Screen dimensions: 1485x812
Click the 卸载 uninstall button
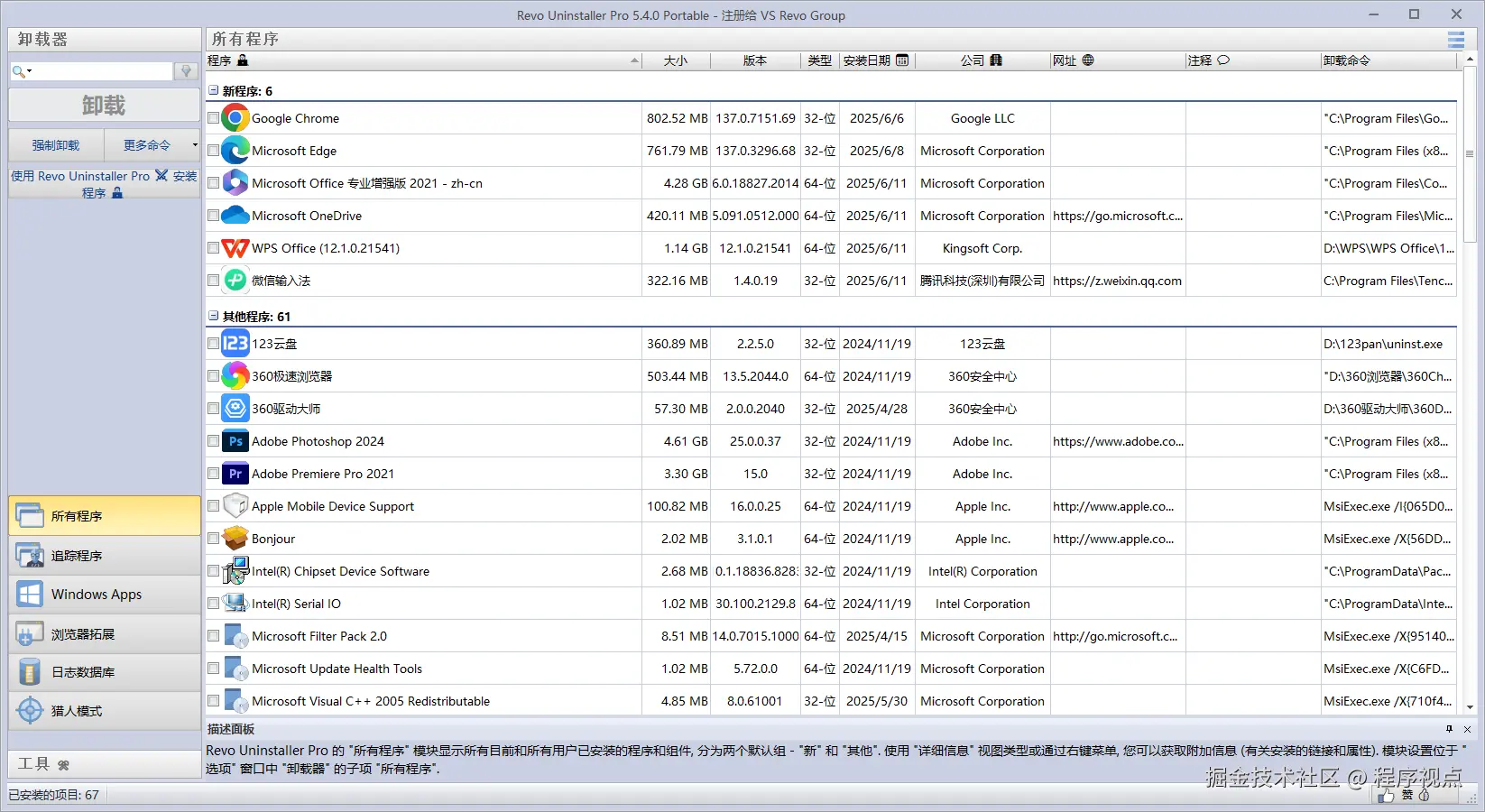point(104,106)
